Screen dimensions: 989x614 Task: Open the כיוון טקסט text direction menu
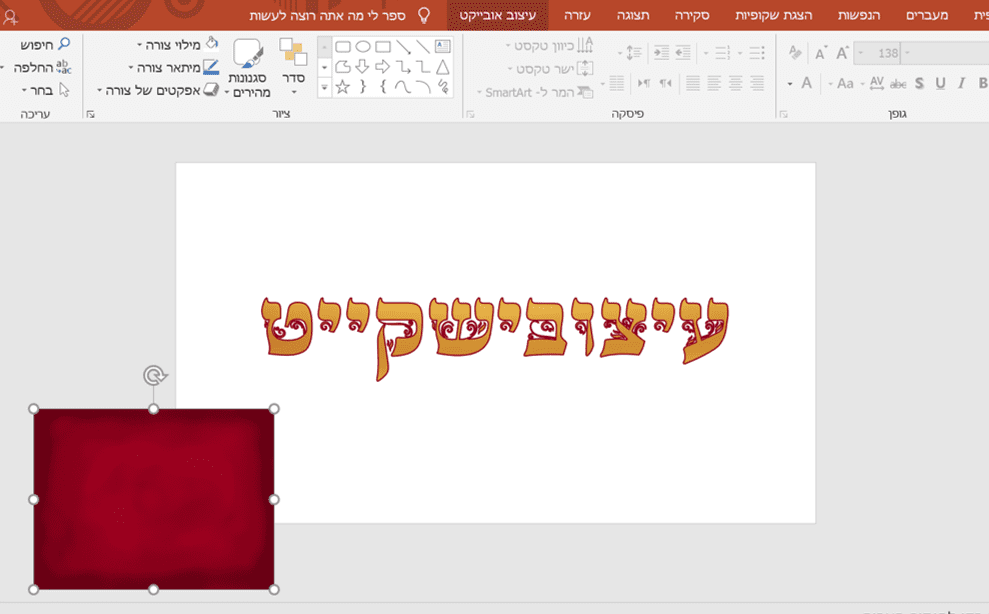[x=549, y=45]
